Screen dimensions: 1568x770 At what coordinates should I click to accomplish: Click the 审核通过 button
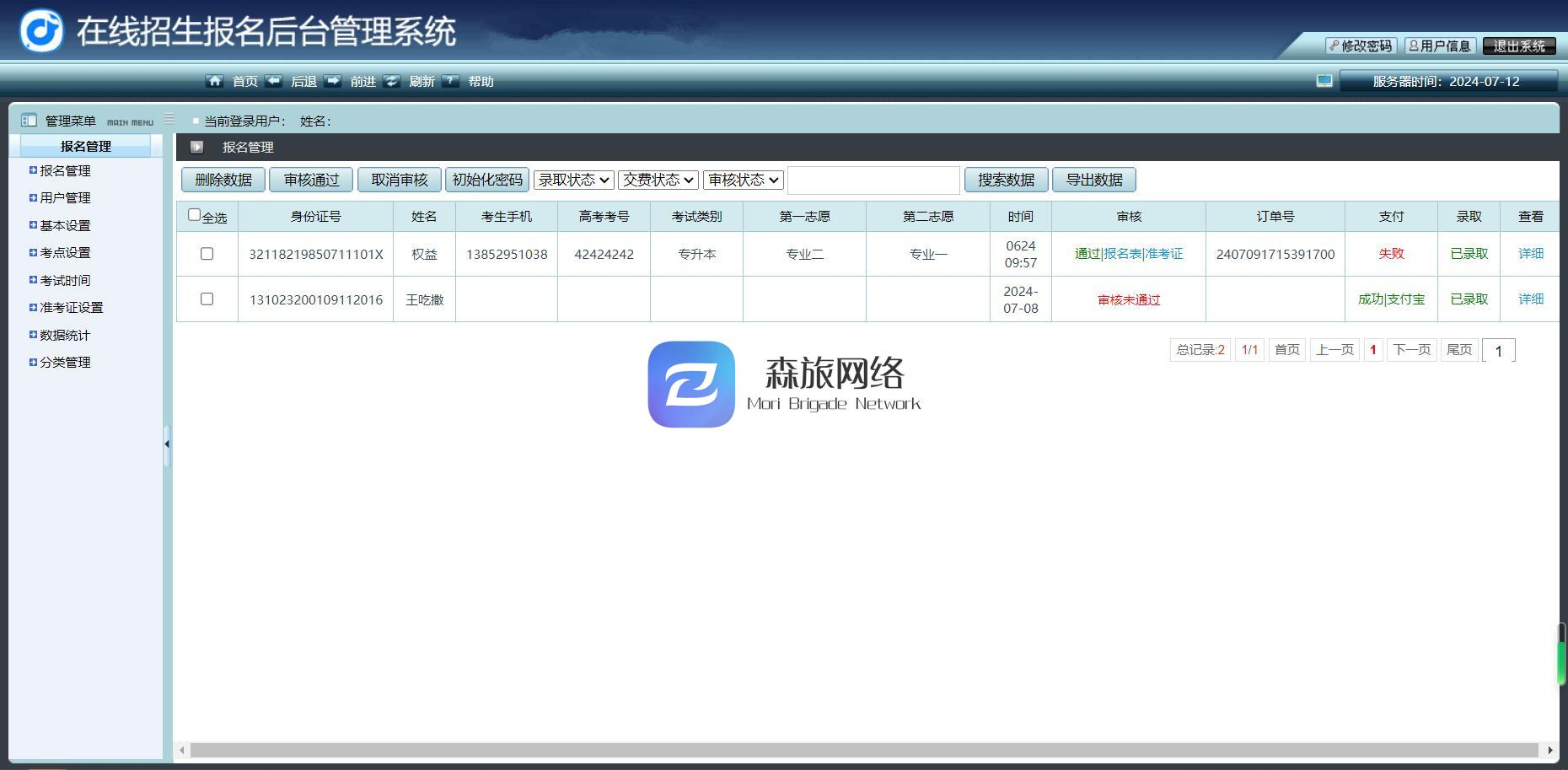click(x=311, y=180)
